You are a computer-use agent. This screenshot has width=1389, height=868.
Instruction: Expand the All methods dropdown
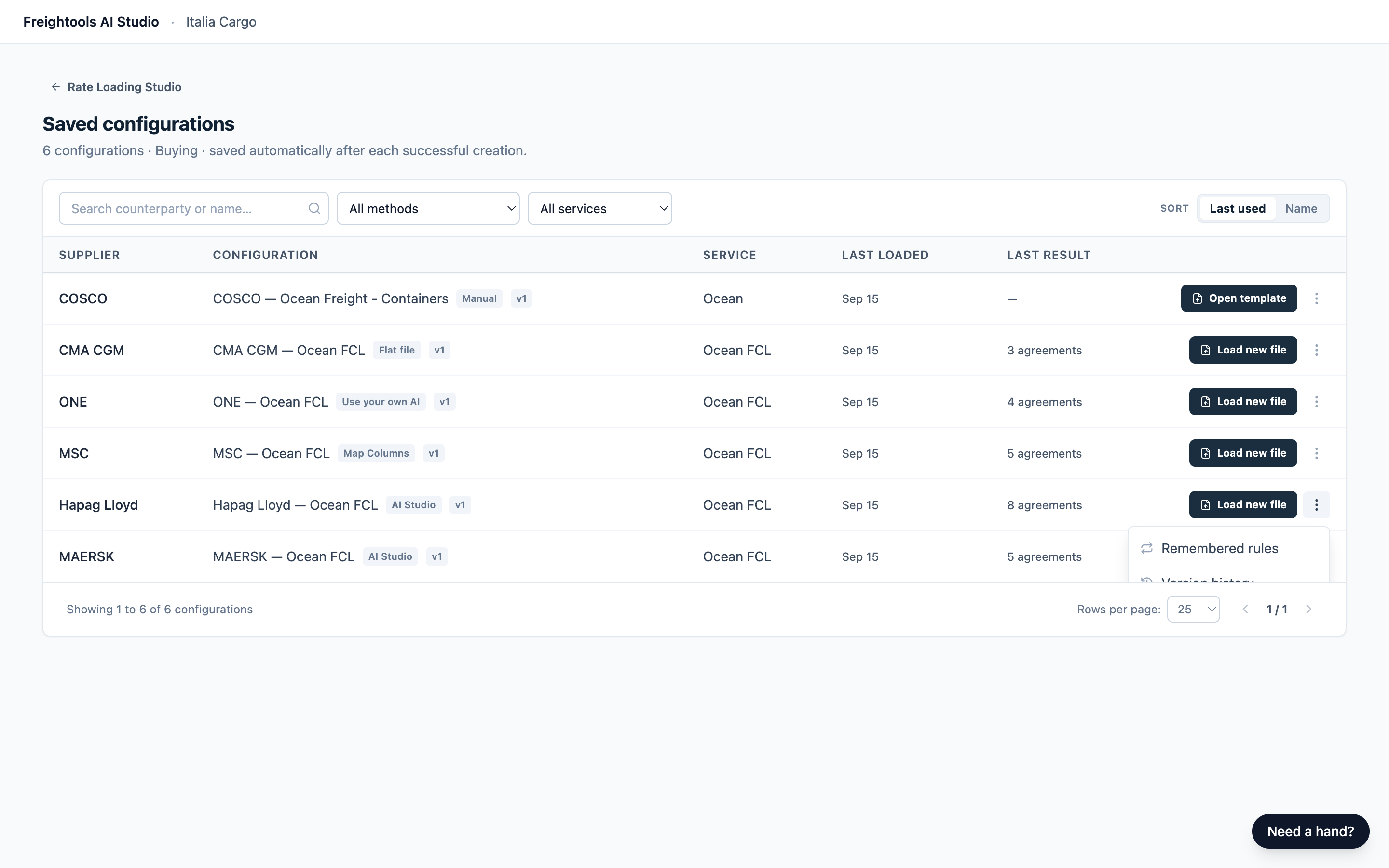click(x=428, y=208)
